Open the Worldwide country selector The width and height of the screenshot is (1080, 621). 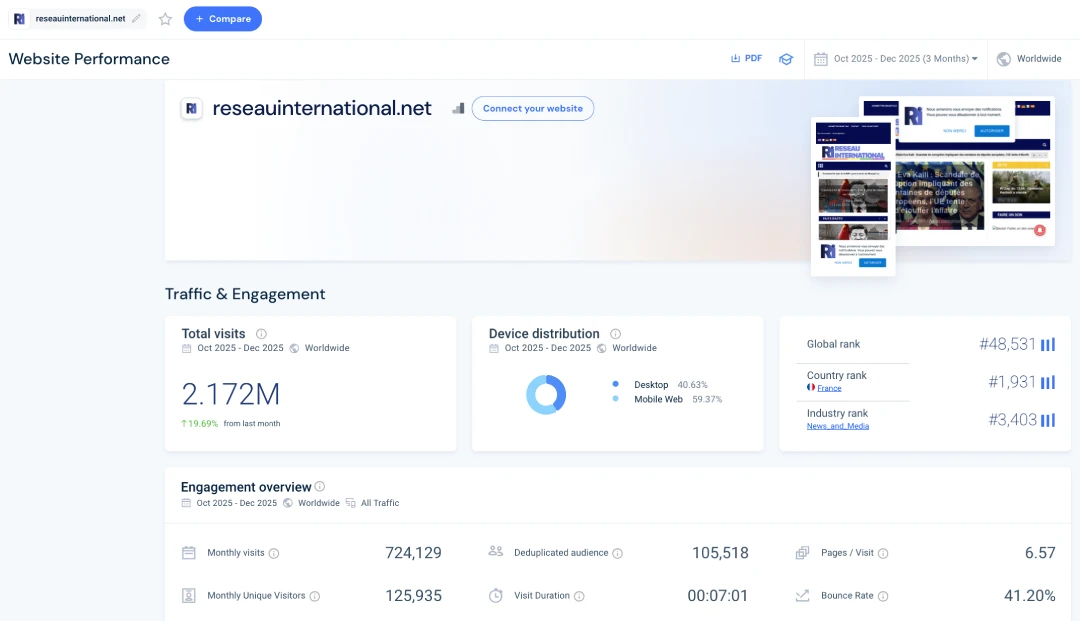pos(1029,59)
